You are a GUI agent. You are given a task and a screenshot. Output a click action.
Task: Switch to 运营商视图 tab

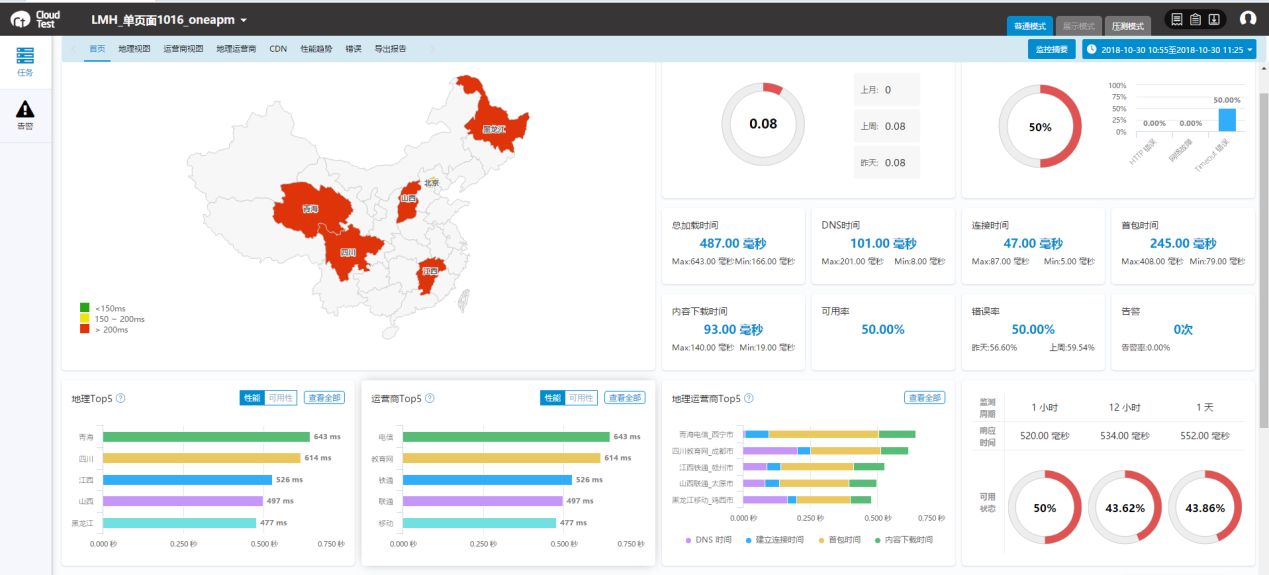pyautogui.click(x=183, y=48)
